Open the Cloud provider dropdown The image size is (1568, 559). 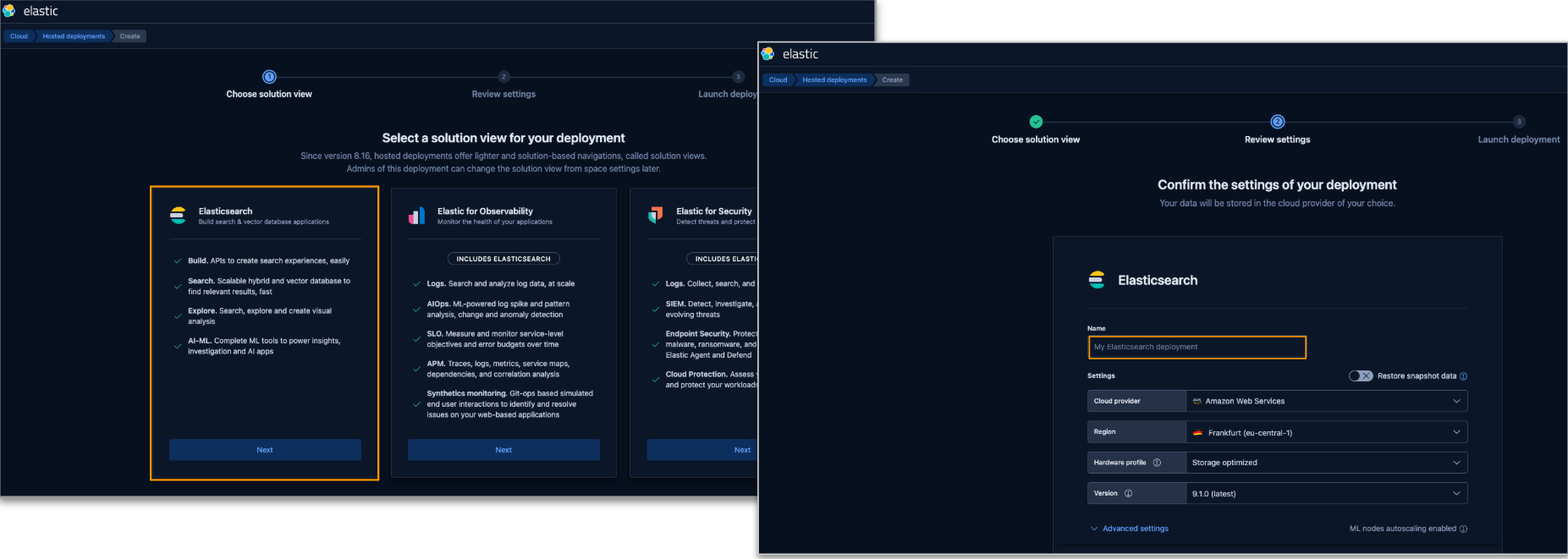click(1326, 402)
